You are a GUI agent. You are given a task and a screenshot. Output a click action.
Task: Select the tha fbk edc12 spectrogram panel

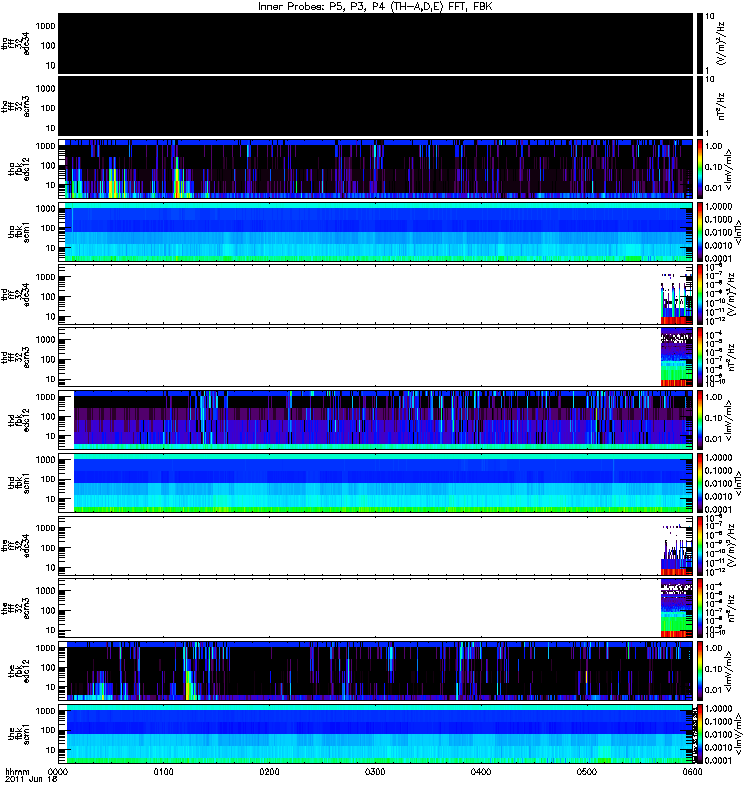click(x=375, y=169)
